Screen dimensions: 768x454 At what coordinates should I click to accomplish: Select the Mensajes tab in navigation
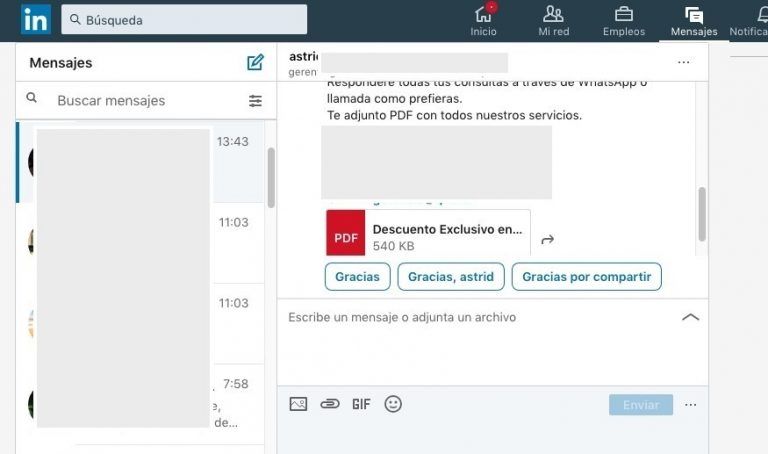point(694,21)
